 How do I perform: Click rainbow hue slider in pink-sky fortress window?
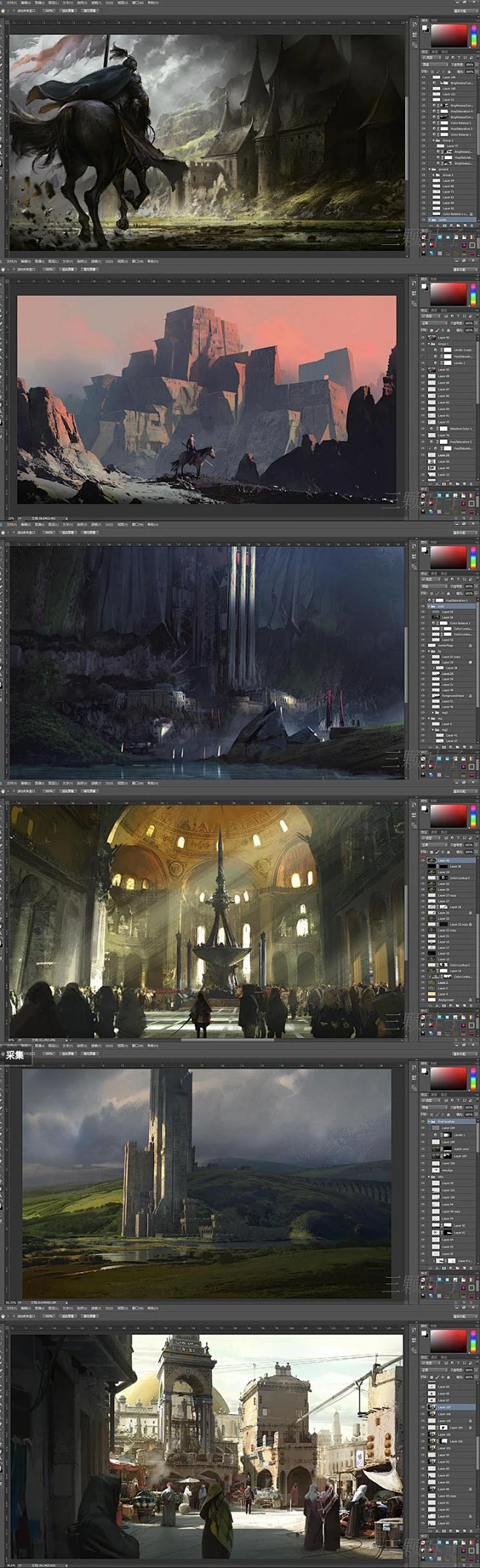473,294
